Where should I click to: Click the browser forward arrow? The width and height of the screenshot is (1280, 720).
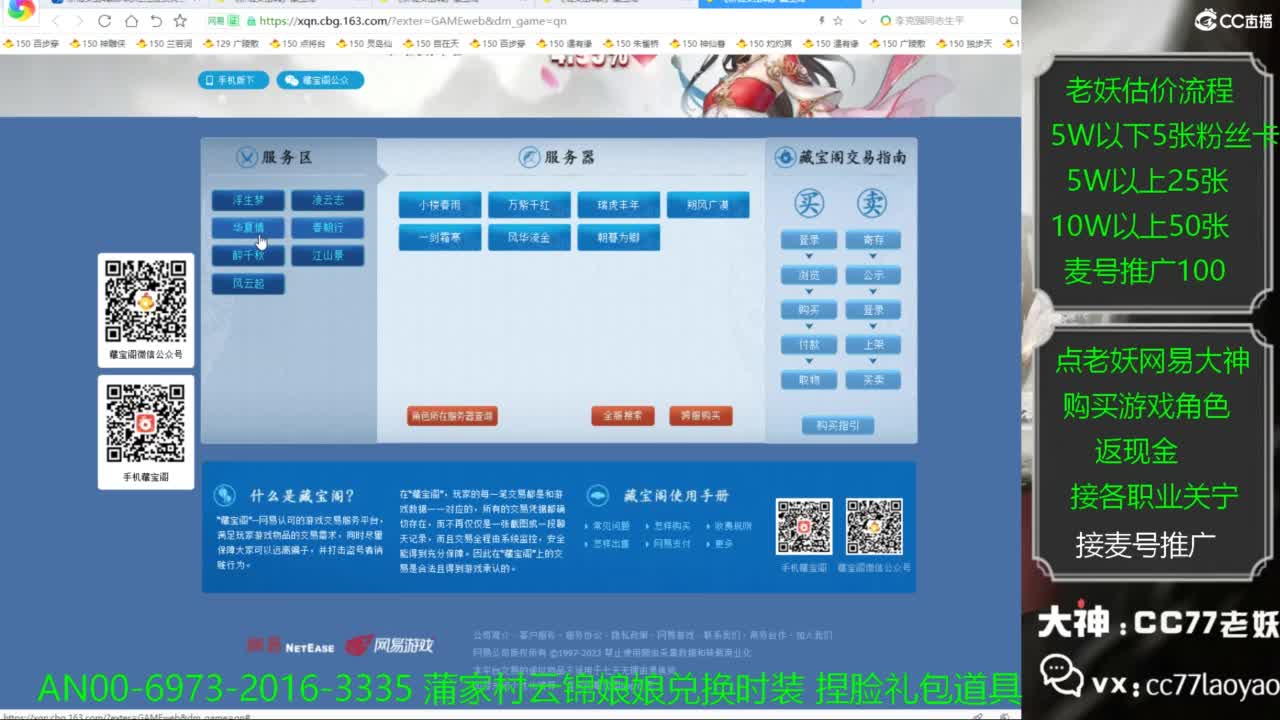coord(79,21)
